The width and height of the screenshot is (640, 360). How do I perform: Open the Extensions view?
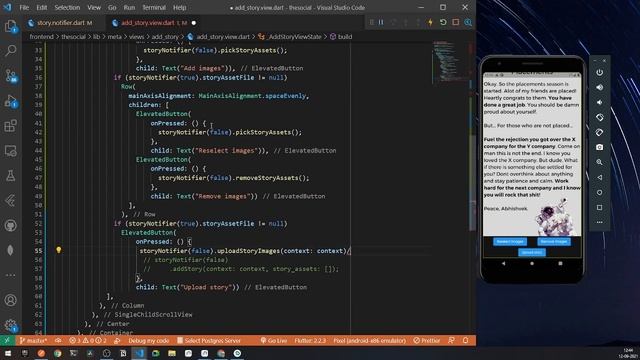point(11,126)
